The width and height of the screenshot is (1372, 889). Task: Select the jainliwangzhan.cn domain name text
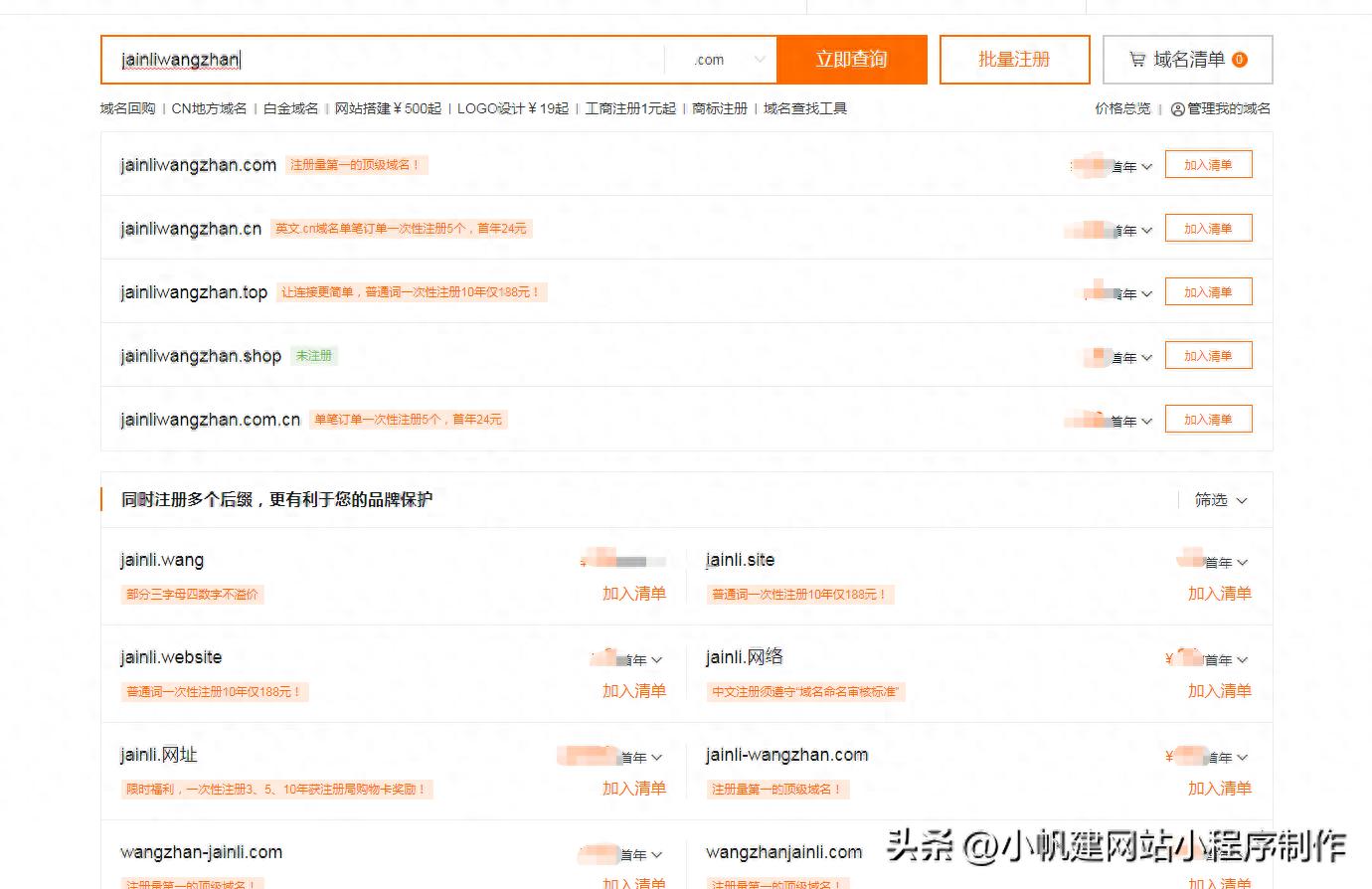click(x=191, y=229)
